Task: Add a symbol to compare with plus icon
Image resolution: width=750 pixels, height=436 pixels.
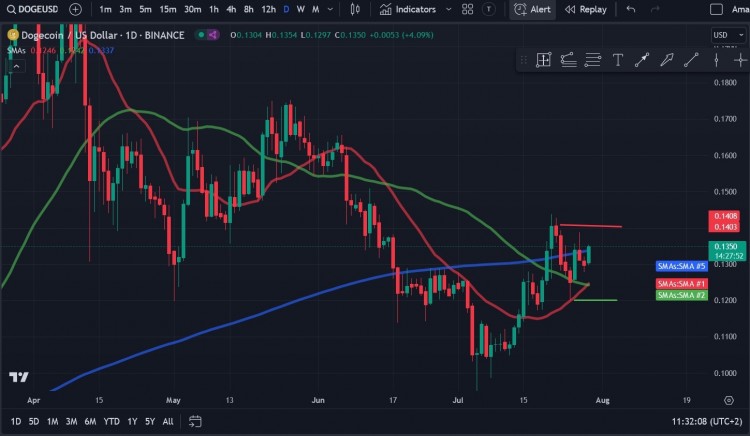Action: (x=75, y=9)
